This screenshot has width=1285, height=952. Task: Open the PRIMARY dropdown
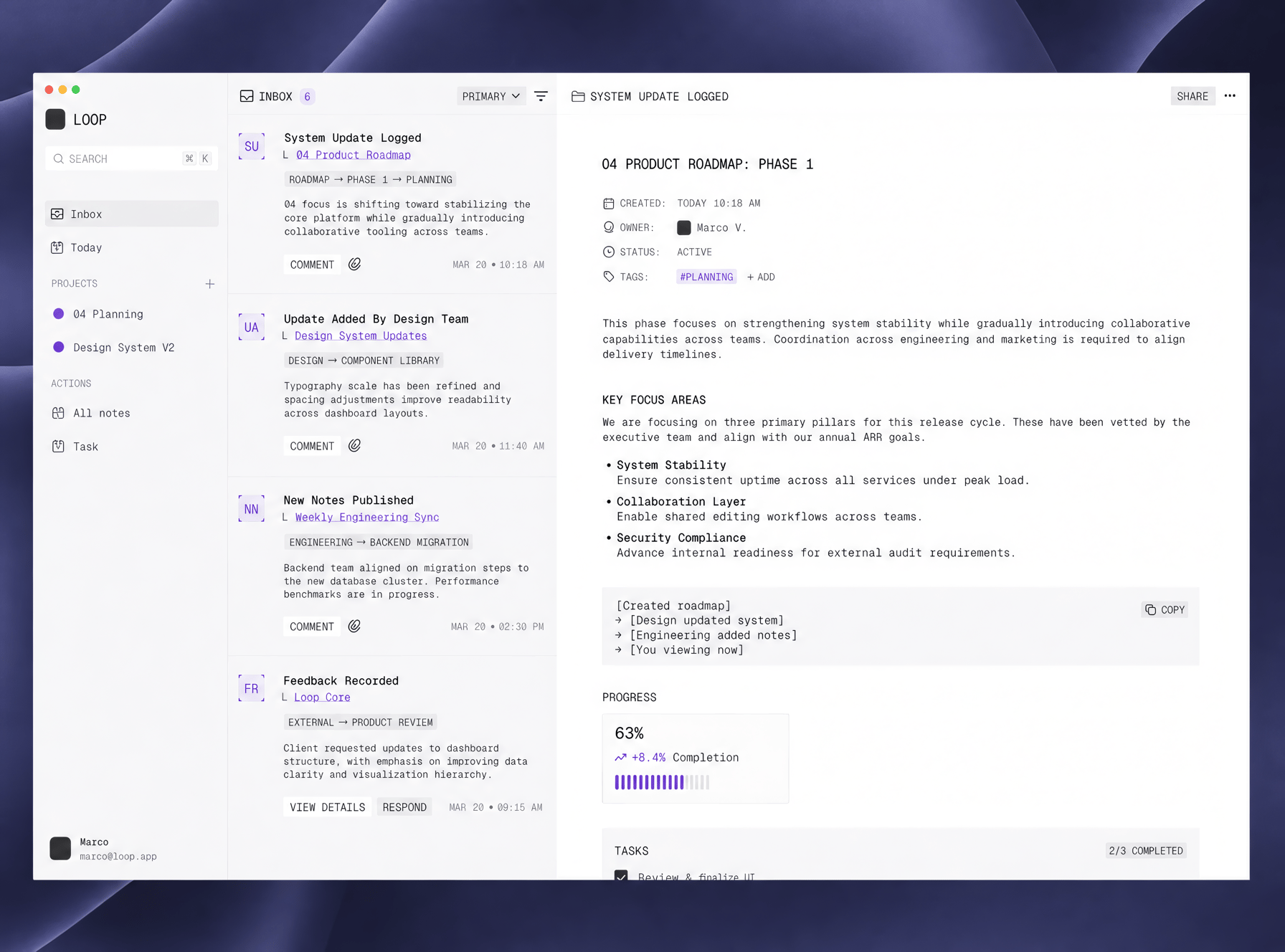click(x=491, y=96)
